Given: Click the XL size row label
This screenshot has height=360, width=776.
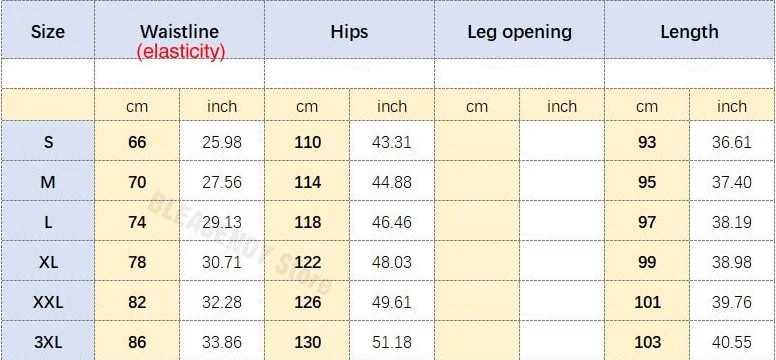Looking at the screenshot, I should coord(48,262).
